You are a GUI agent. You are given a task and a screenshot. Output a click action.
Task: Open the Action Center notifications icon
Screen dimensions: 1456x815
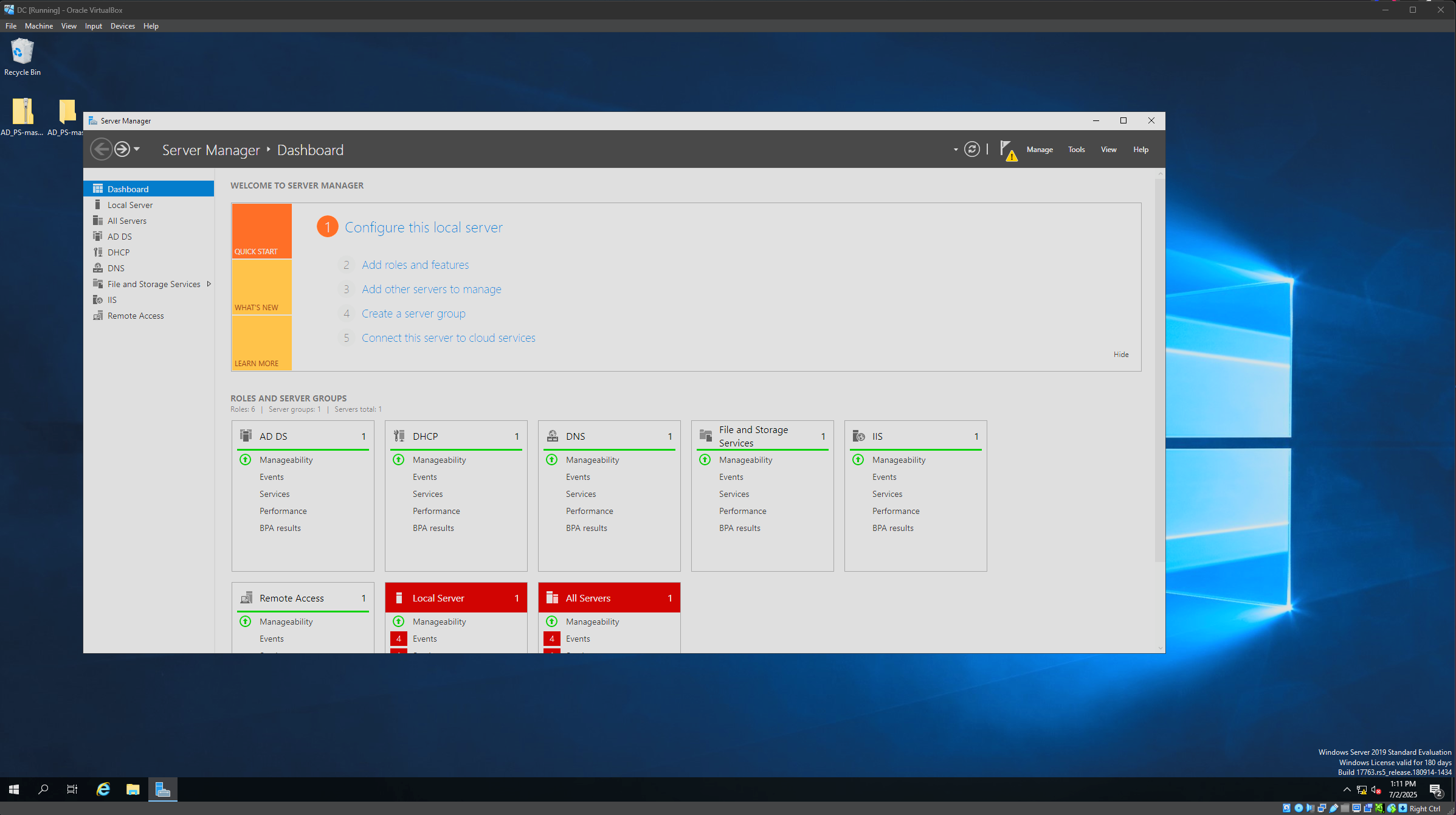pyautogui.click(x=1436, y=789)
